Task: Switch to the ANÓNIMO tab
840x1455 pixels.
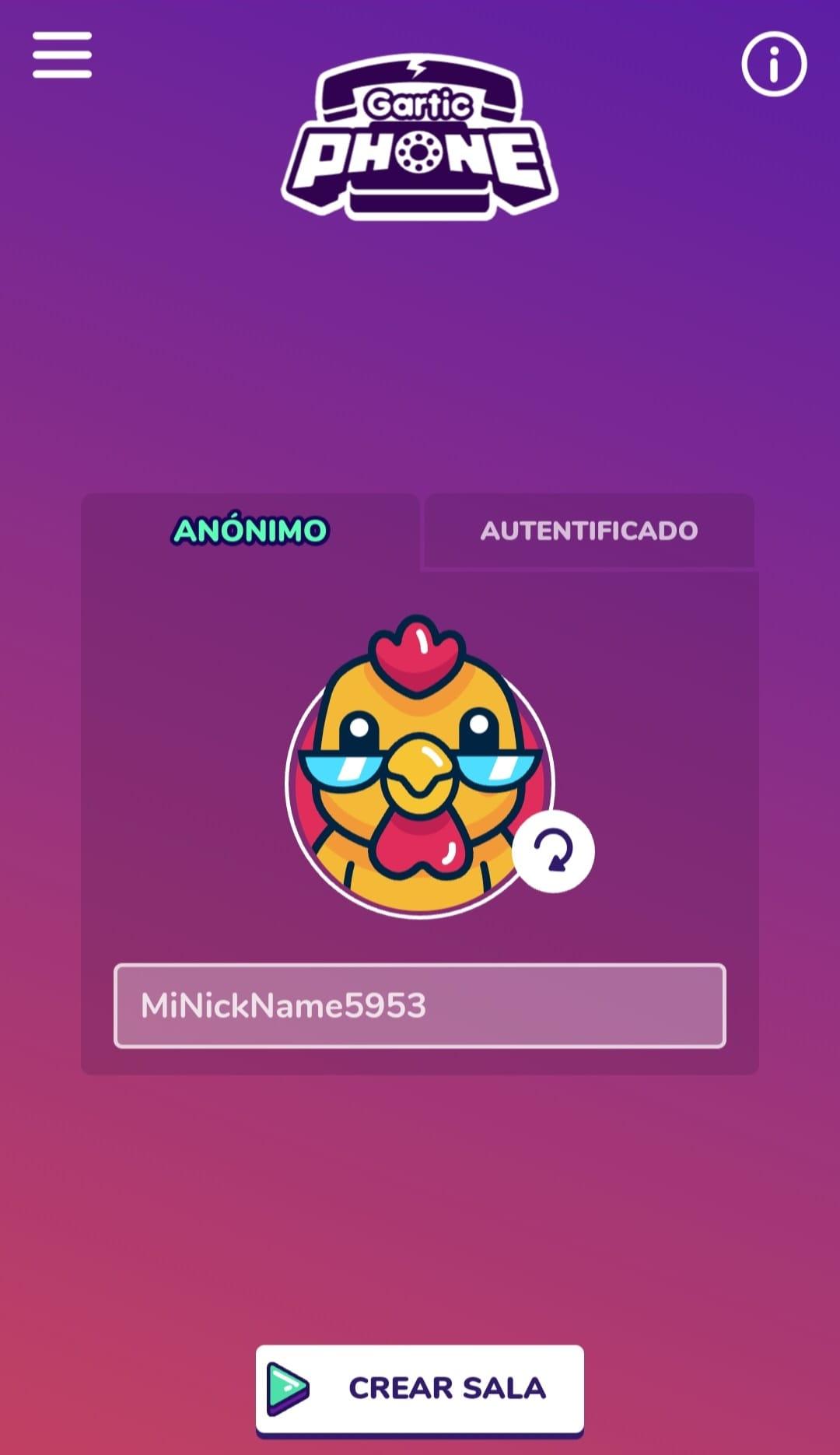Action: [250, 531]
